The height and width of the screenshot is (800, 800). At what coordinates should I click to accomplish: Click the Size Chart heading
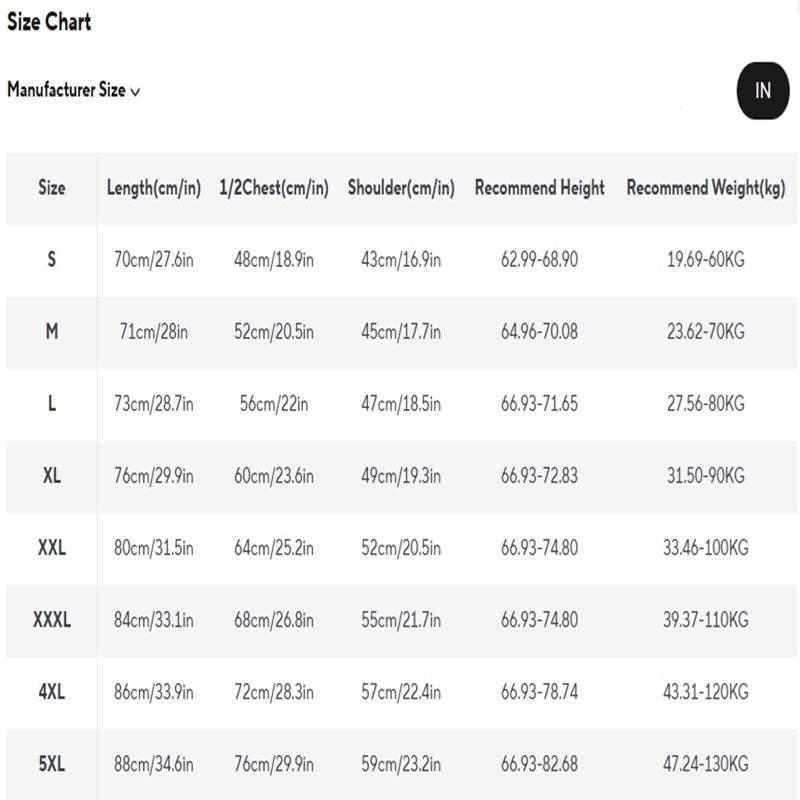click(49, 22)
